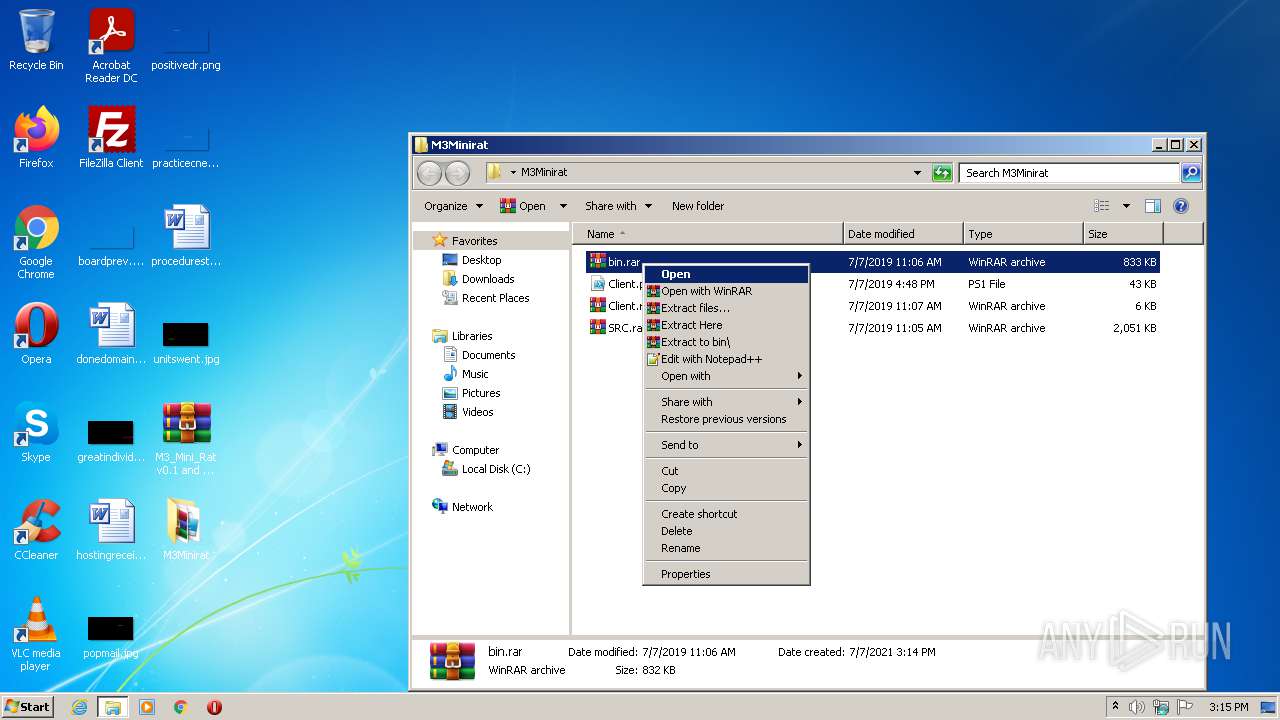Click the taskbar clock 3:15 PM
The image size is (1280, 720).
1229,707
